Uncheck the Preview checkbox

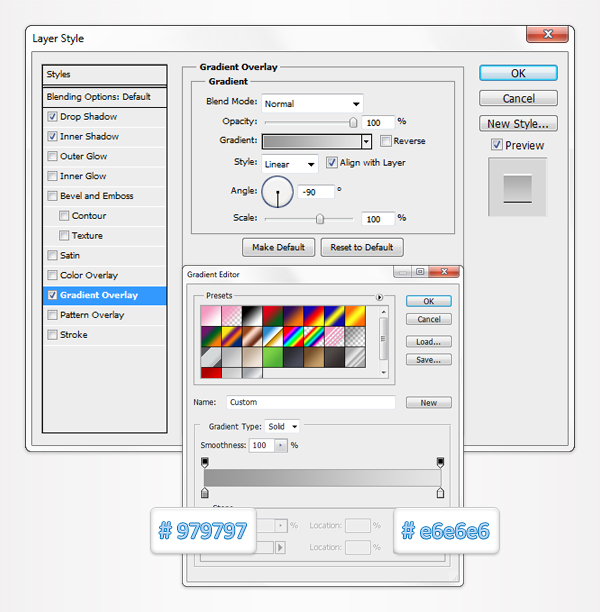[x=497, y=145]
